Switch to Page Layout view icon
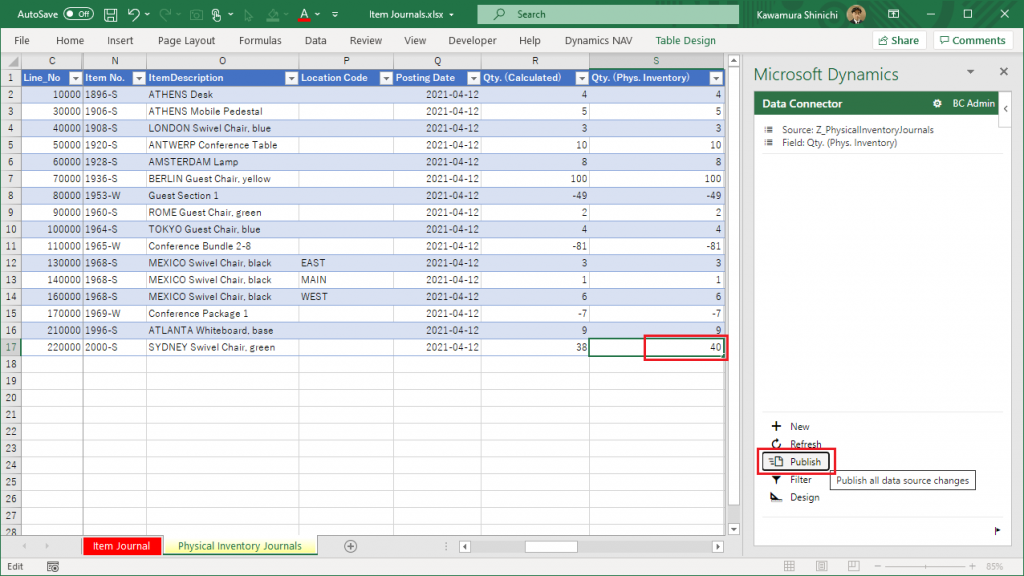Viewport: 1024px width, 576px height. tap(822, 566)
